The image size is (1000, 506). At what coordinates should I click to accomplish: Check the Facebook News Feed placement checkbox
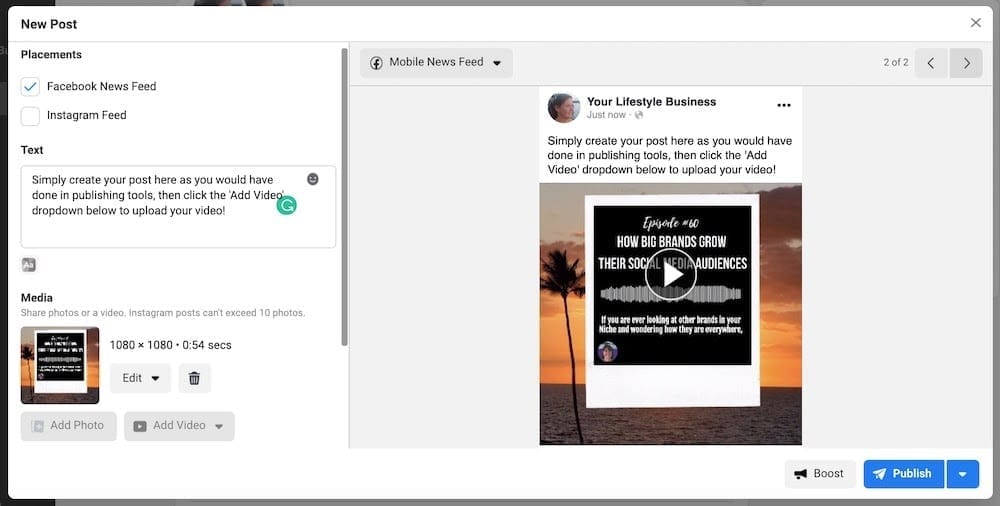pyautogui.click(x=30, y=86)
